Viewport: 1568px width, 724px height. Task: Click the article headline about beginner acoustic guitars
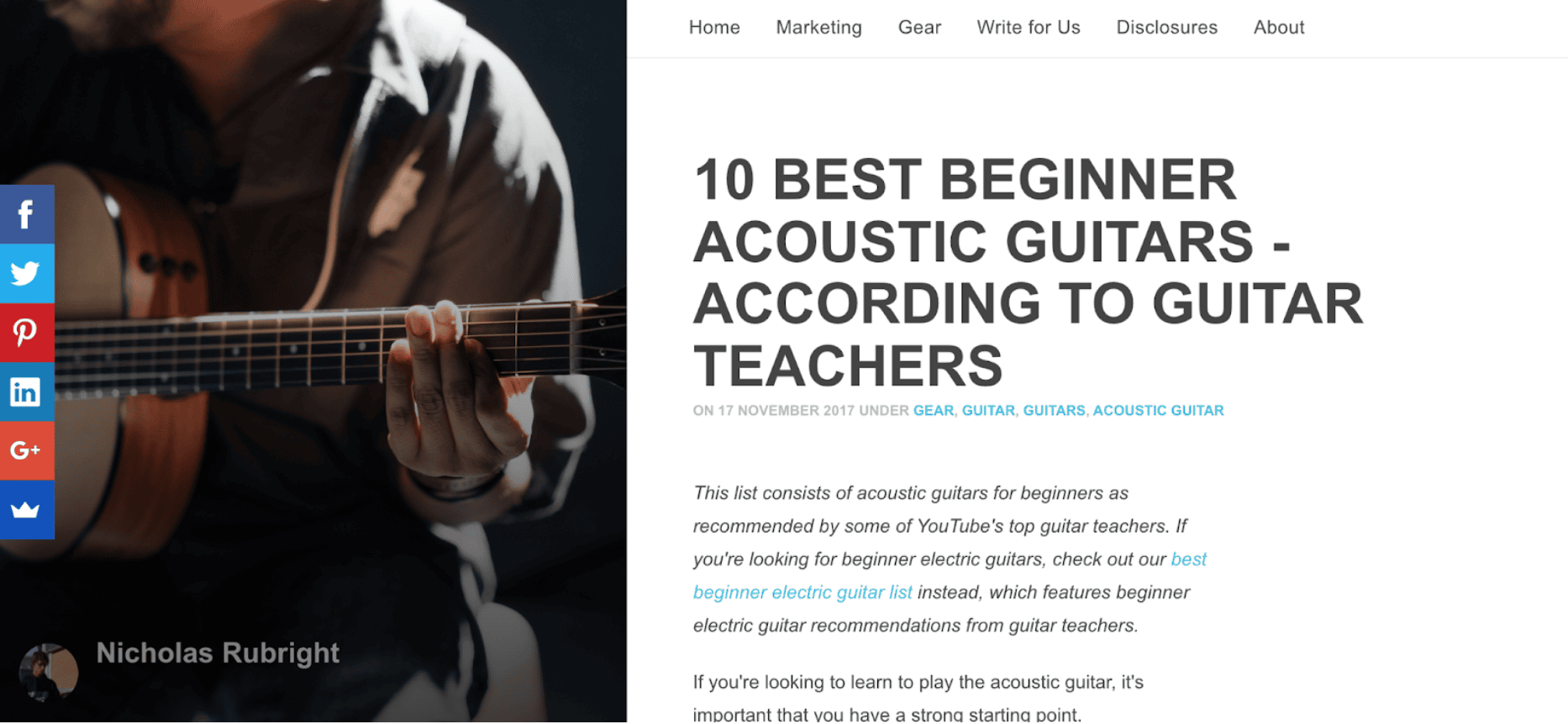[x=1028, y=272]
